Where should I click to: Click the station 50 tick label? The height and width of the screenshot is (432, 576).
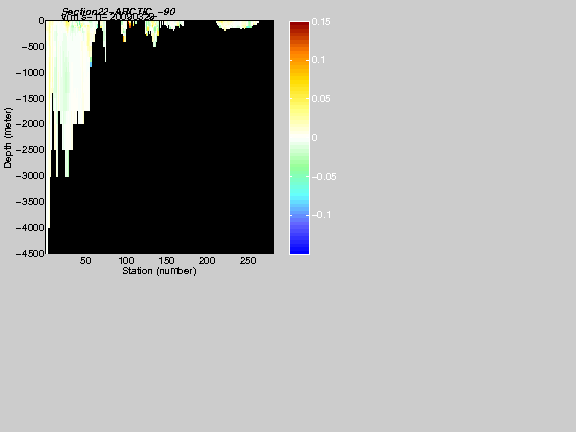pyautogui.click(x=85, y=260)
